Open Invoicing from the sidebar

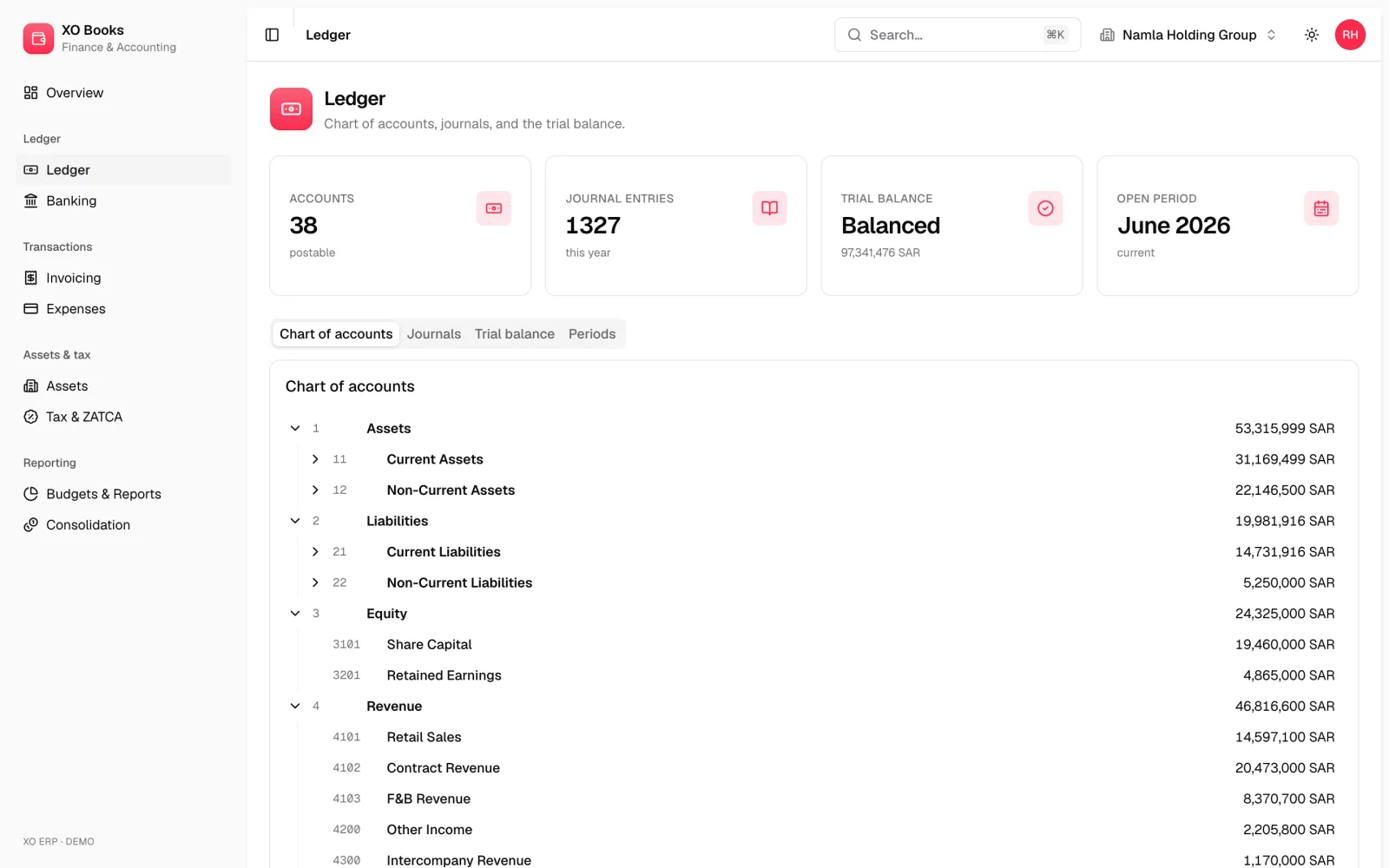(x=123, y=278)
